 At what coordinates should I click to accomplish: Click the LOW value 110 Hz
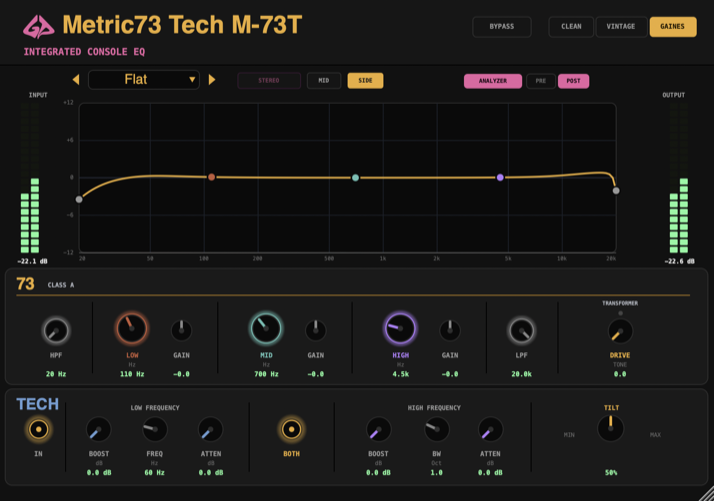coord(132,374)
